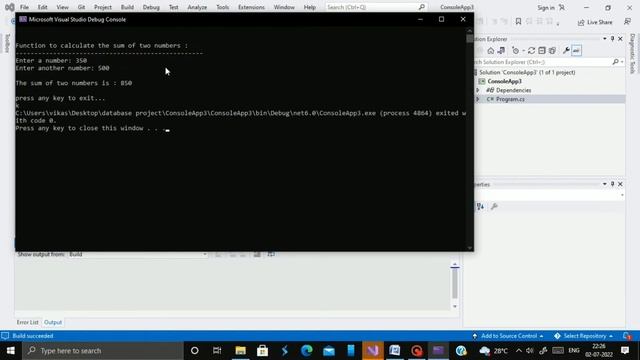The width and height of the screenshot is (640, 360).
Task: Open the Cortana circle icon in taskbar
Action: click(x=195, y=351)
